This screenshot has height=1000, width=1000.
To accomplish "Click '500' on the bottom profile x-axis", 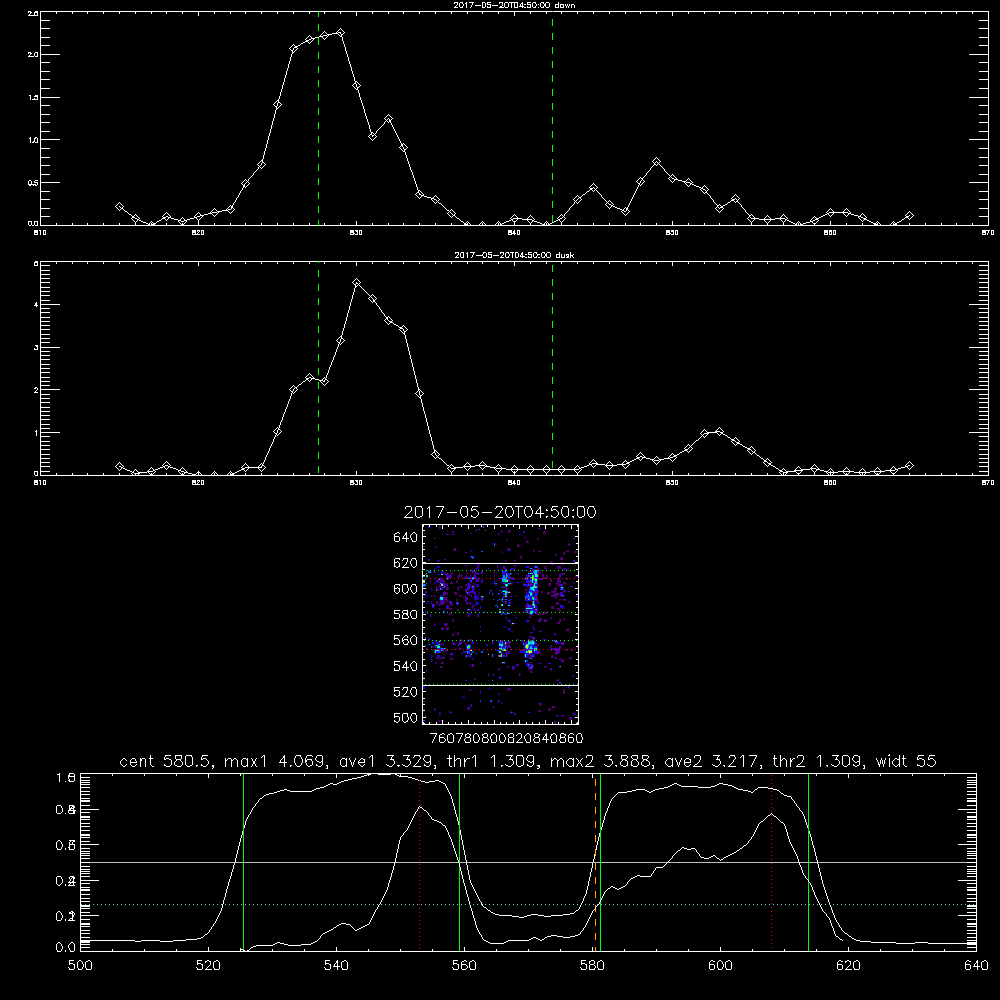I will [x=80, y=966].
